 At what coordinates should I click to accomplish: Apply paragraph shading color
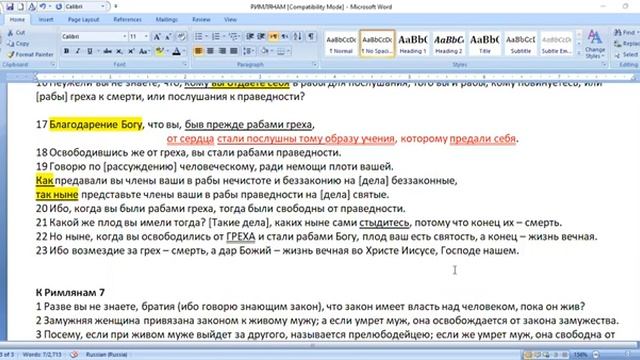265,51
